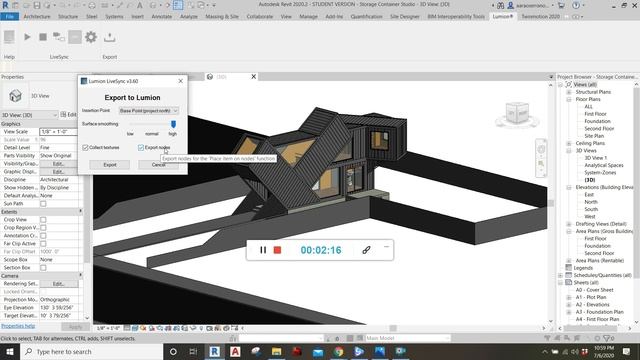Open the 3D View type selector dropdown
The height and width of the screenshot is (360, 640).
point(29,115)
